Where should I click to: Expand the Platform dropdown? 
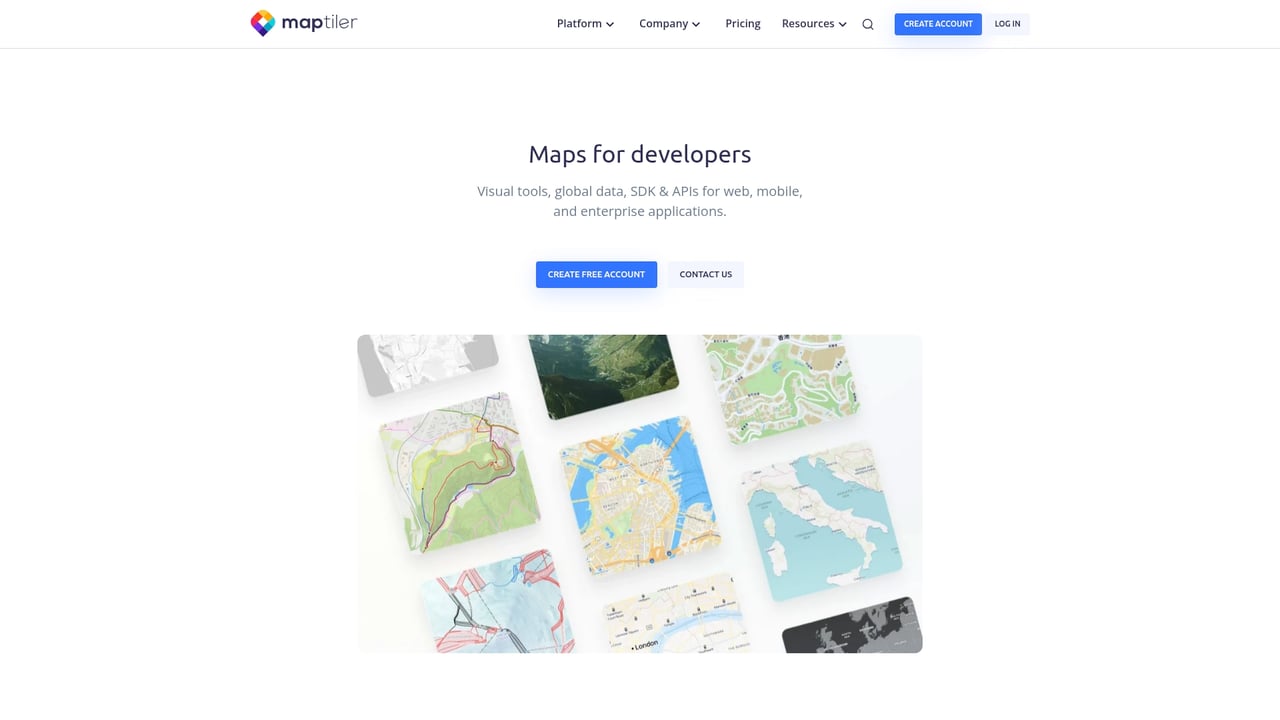click(x=584, y=23)
